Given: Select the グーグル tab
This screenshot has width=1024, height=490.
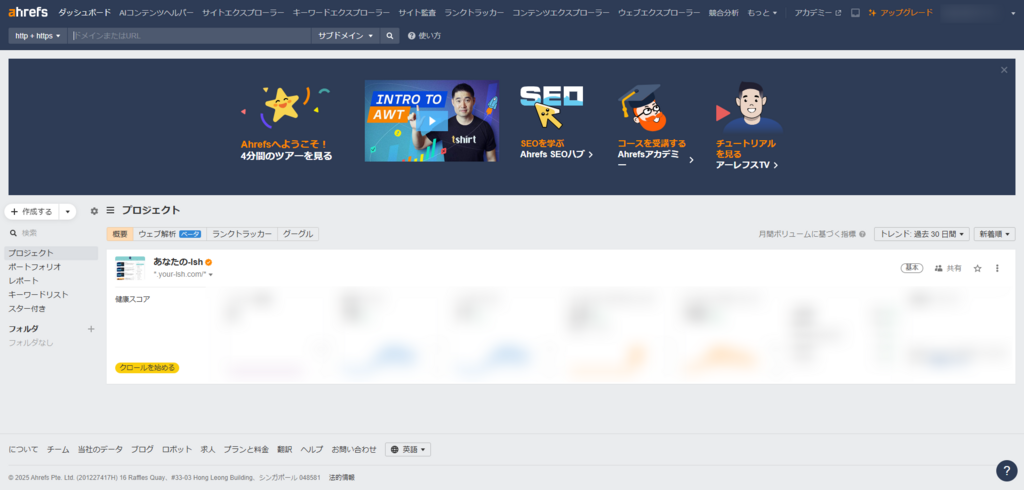Looking at the screenshot, I should tap(298, 234).
